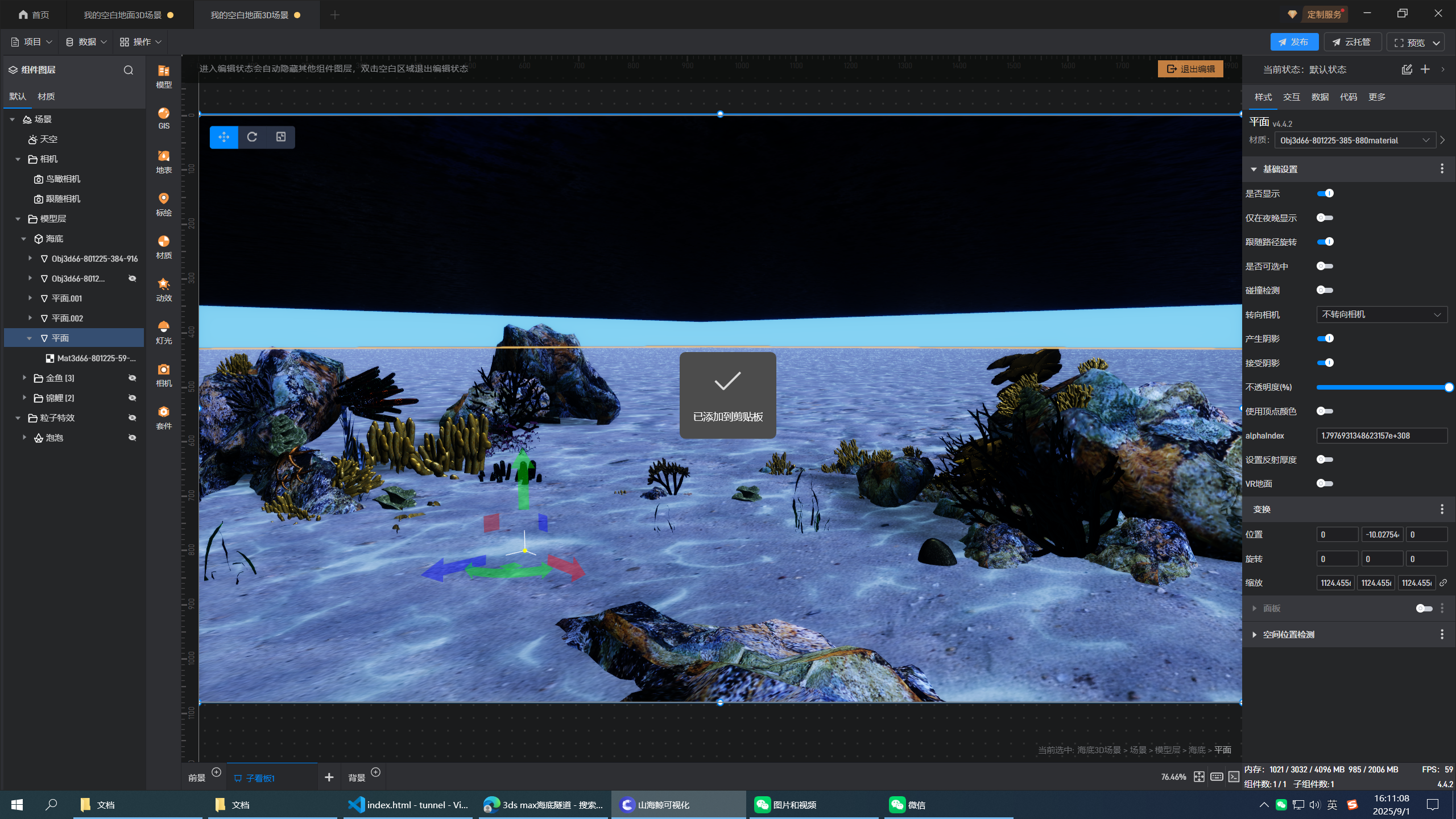Enable 使用顶点颜色 switch
The width and height of the screenshot is (1456, 819).
pos(1325,411)
